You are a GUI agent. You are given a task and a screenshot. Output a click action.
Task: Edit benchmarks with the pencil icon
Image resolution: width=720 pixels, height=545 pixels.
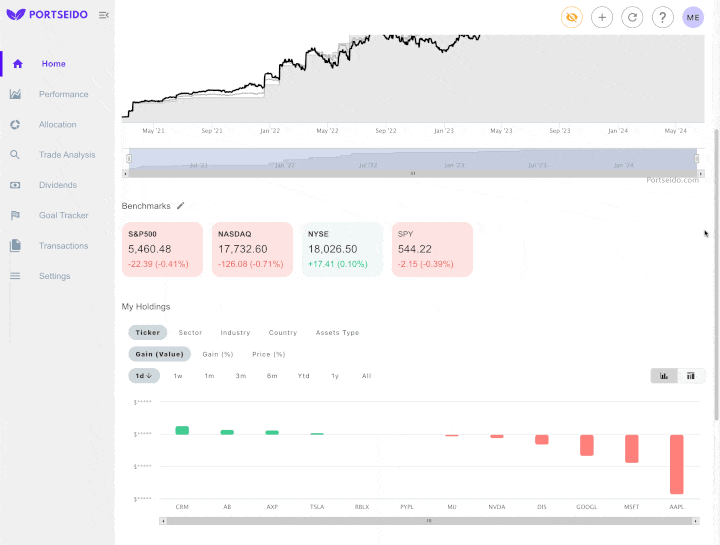(x=181, y=206)
